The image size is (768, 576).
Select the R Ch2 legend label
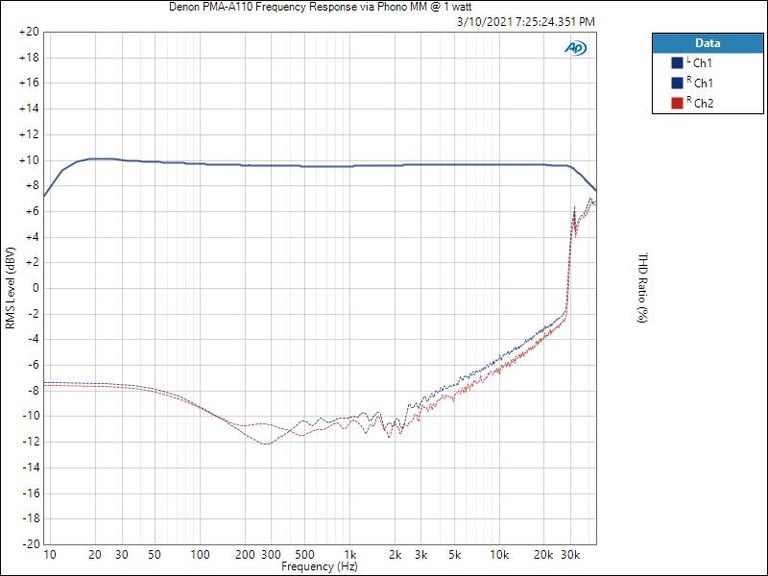(x=700, y=103)
